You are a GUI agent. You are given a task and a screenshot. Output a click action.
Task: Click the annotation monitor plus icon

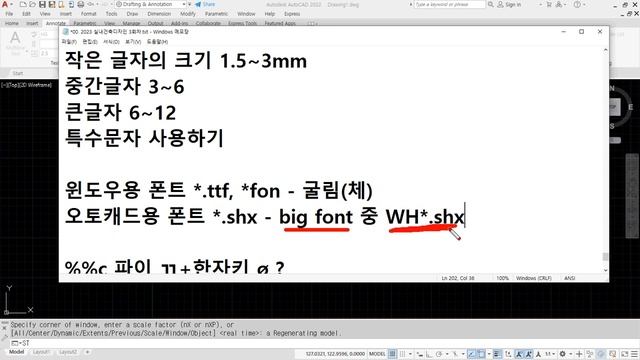pos(579,354)
